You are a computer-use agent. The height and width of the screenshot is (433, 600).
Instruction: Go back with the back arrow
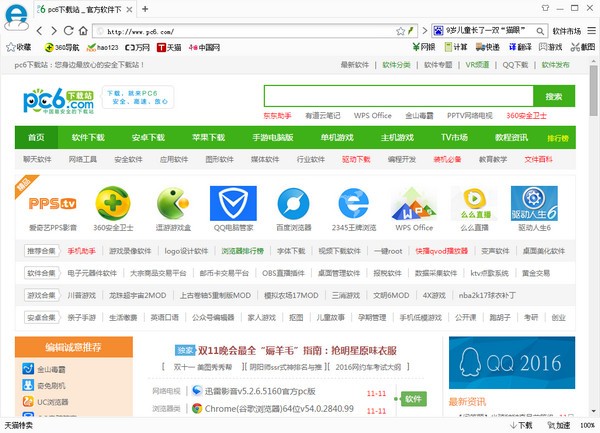40,31
